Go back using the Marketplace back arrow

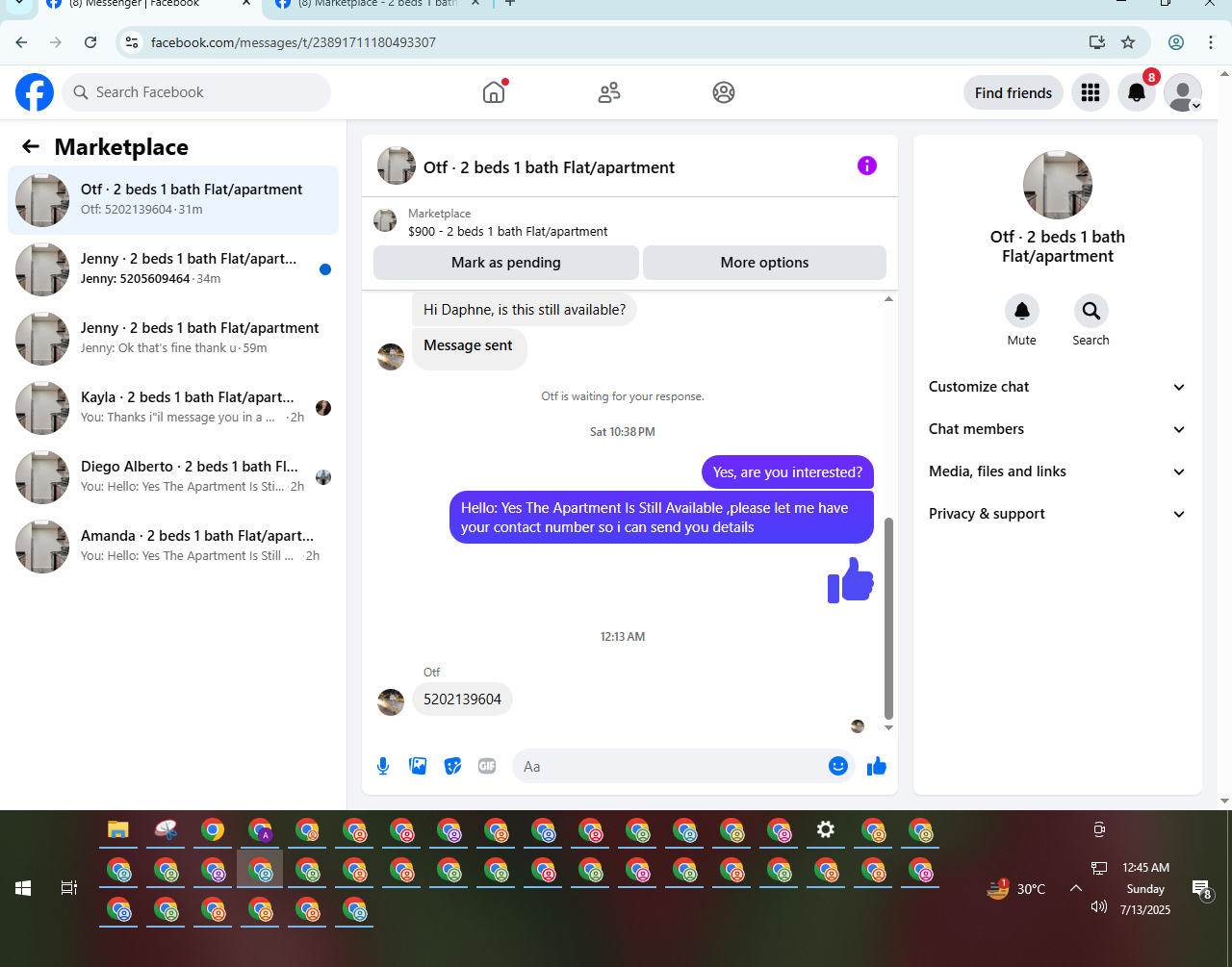(x=31, y=146)
